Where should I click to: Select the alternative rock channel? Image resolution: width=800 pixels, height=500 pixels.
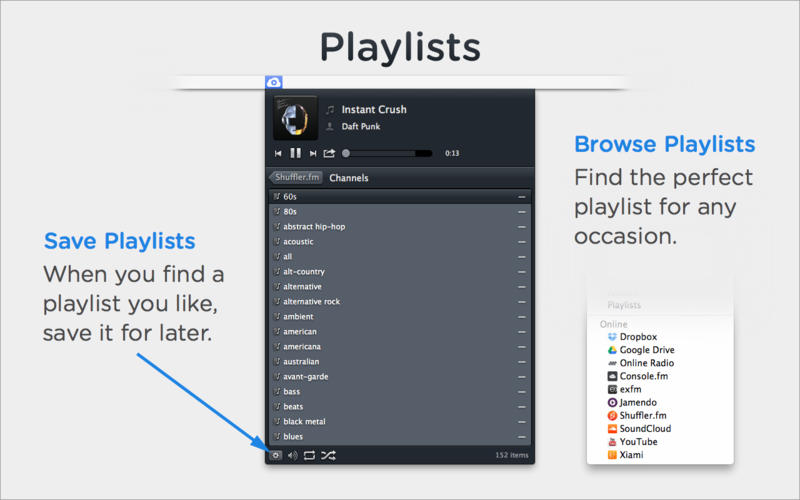tap(400, 302)
